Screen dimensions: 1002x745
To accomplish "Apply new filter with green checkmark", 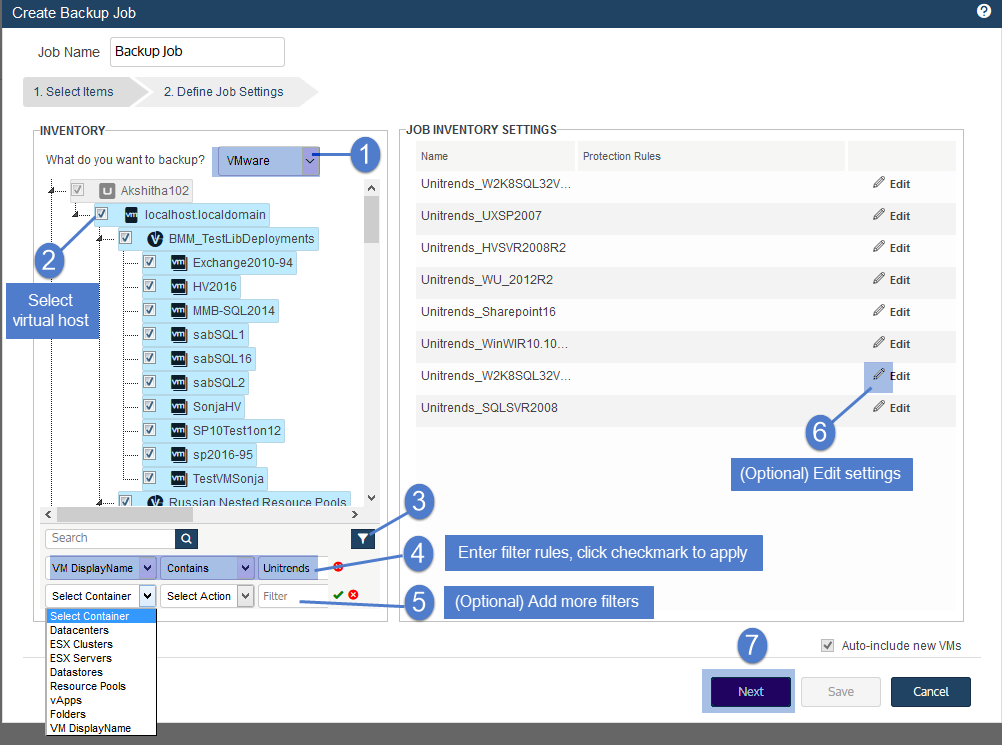I will [x=338, y=595].
